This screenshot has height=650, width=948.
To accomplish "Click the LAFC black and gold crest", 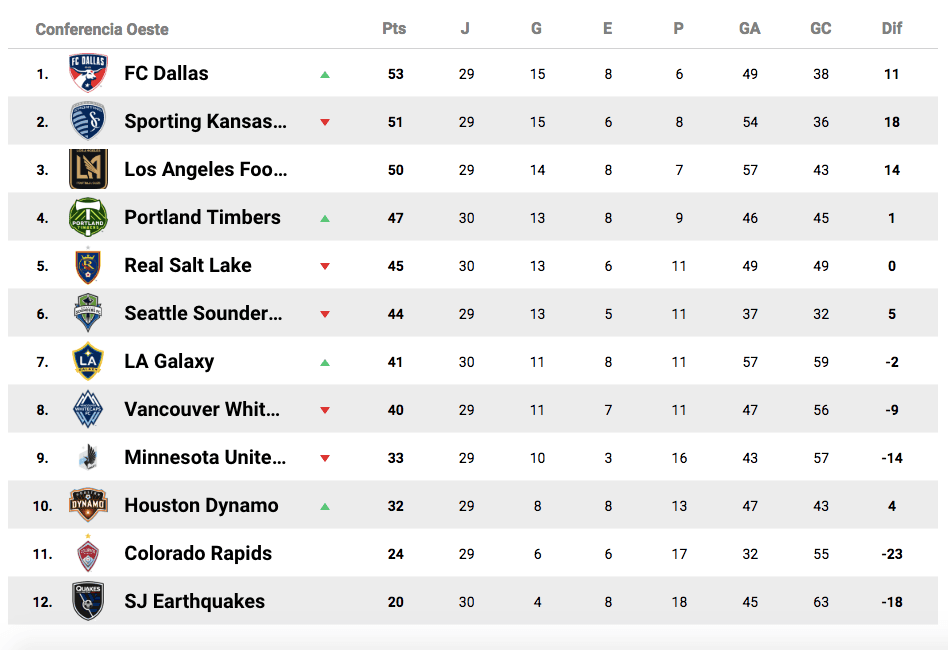I will tap(88, 169).
